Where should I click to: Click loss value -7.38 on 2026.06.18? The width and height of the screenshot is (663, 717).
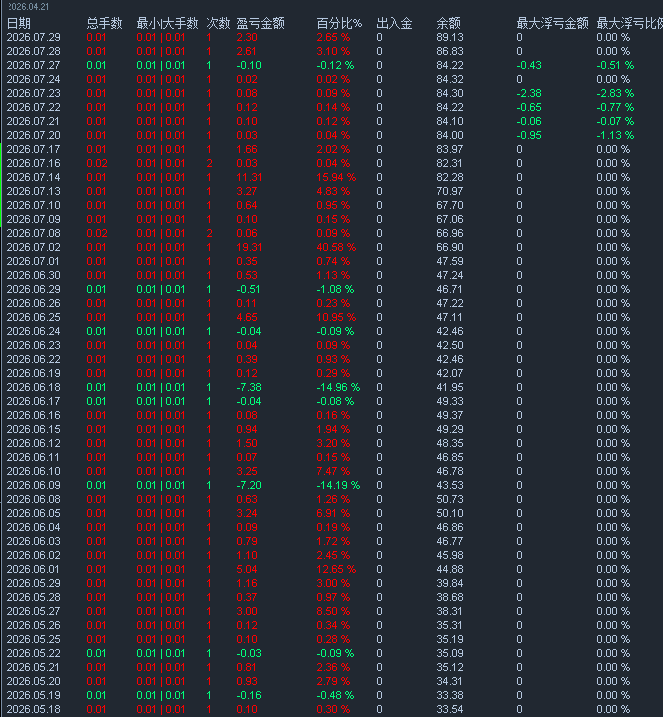249,387
